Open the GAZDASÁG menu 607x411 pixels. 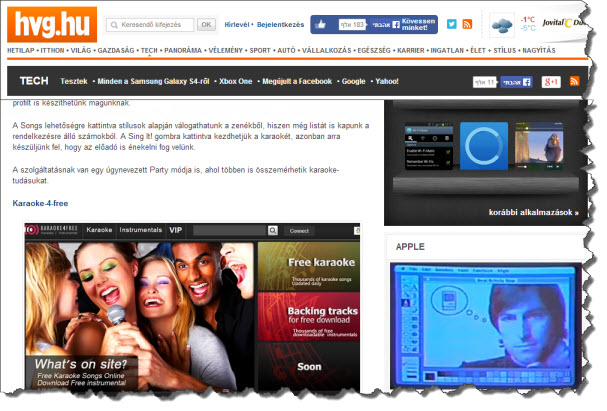click(116, 50)
